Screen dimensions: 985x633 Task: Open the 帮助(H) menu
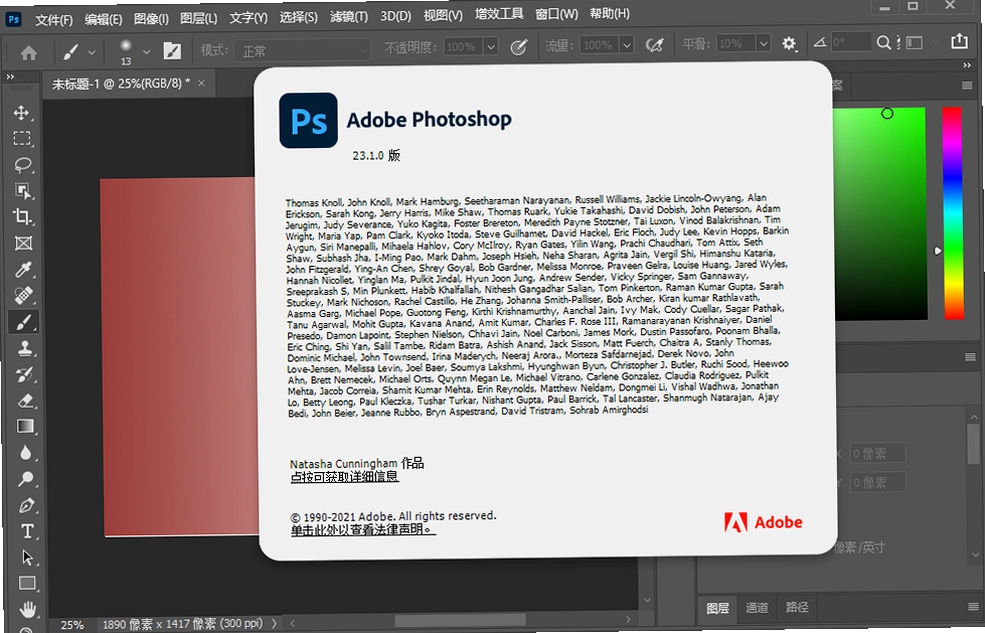click(609, 13)
